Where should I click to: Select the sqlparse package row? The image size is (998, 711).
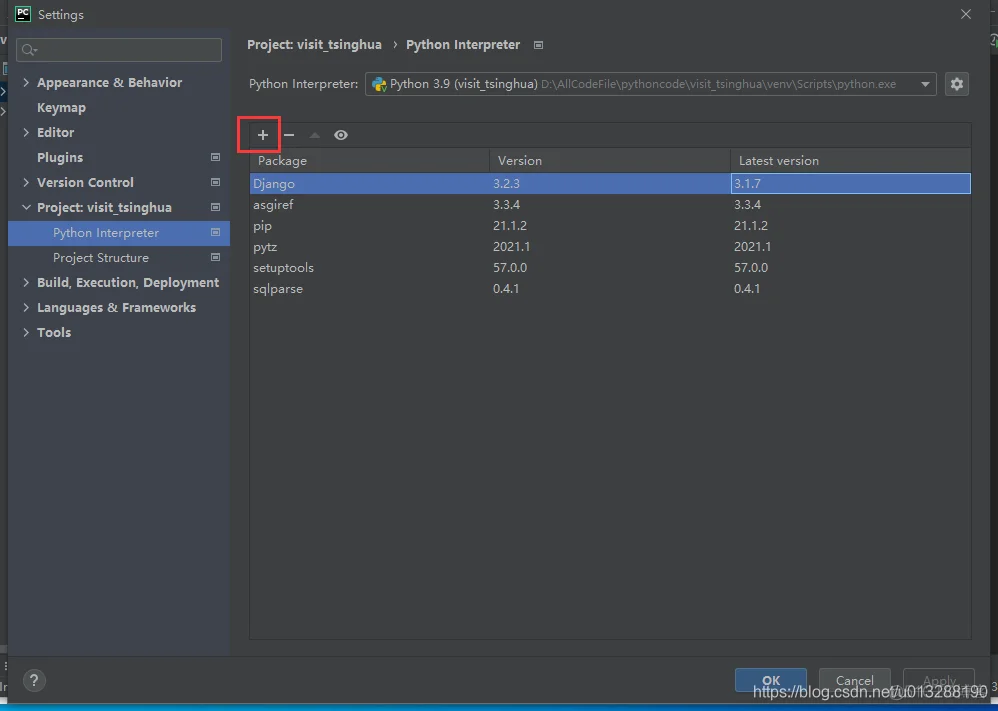pos(610,288)
